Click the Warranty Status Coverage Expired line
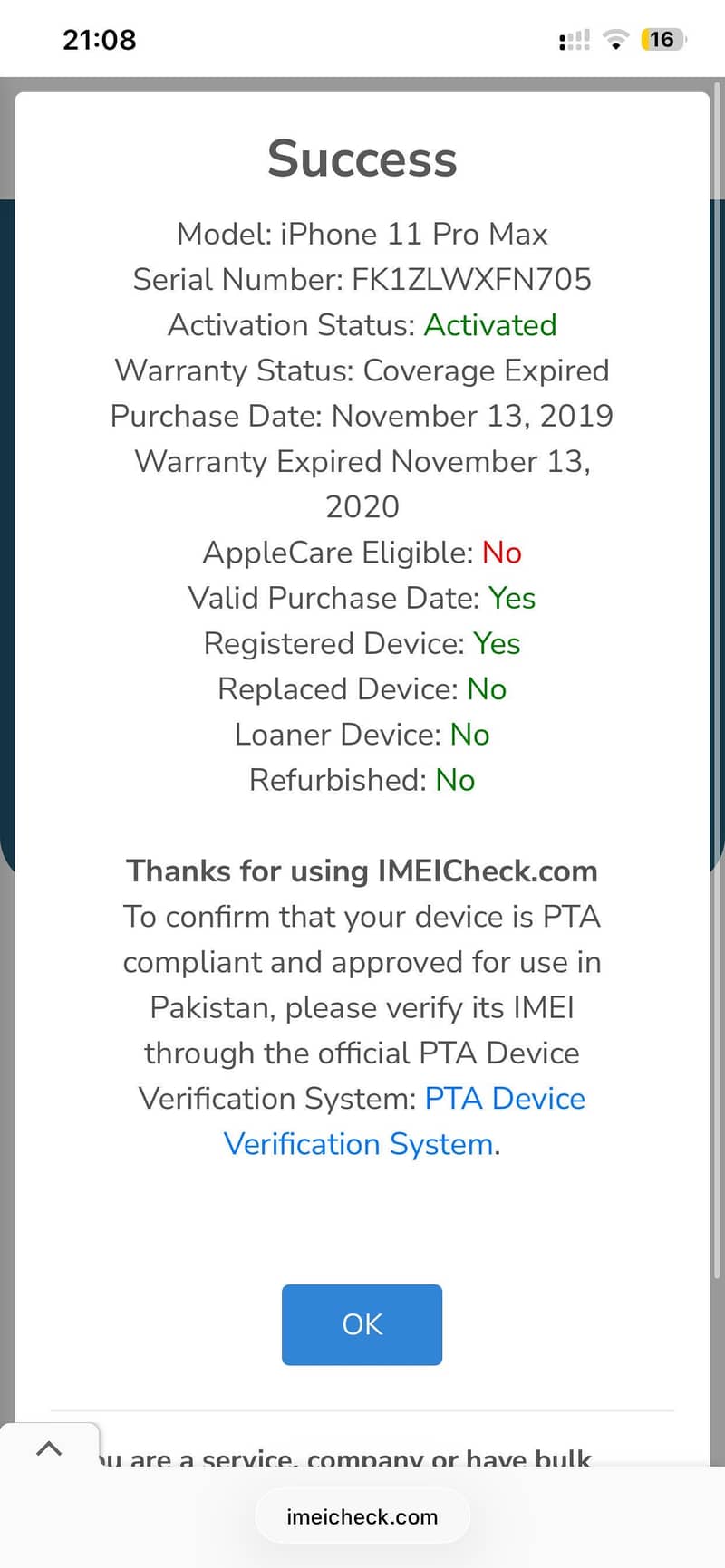 pos(362,370)
